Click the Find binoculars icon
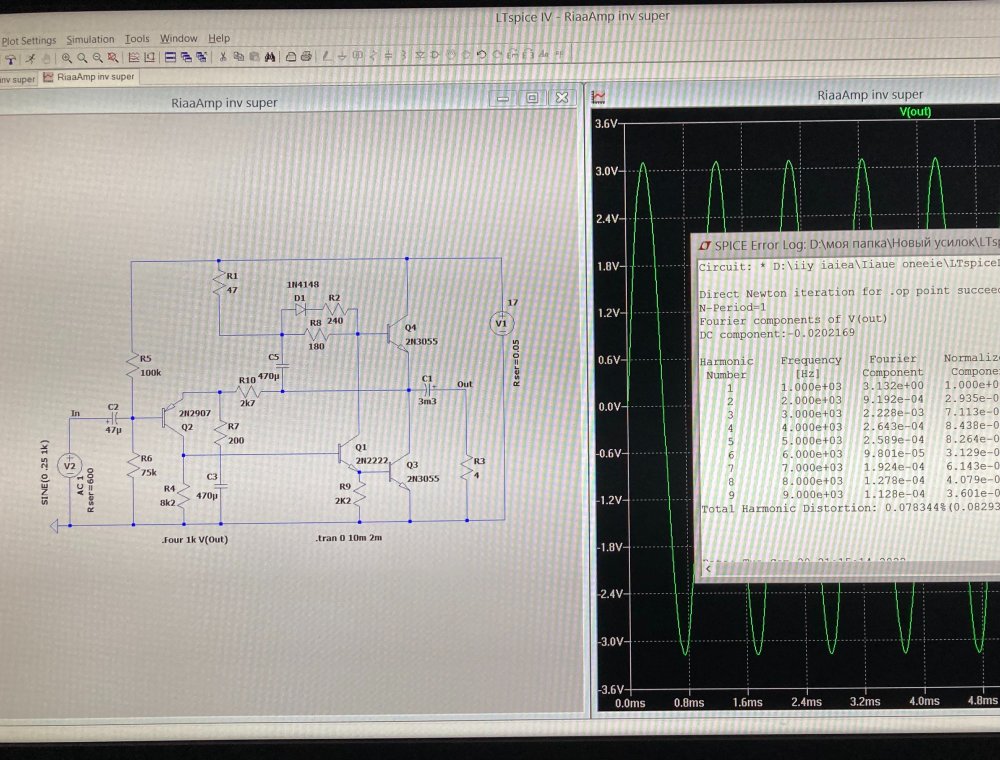Image resolution: width=1000 pixels, height=760 pixels. [x=269, y=58]
